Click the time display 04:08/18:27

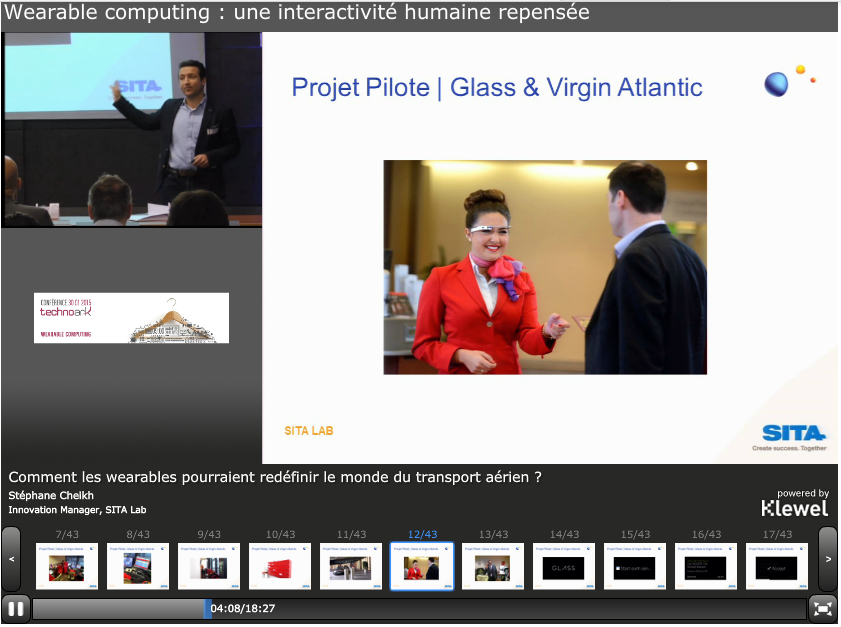(243, 609)
